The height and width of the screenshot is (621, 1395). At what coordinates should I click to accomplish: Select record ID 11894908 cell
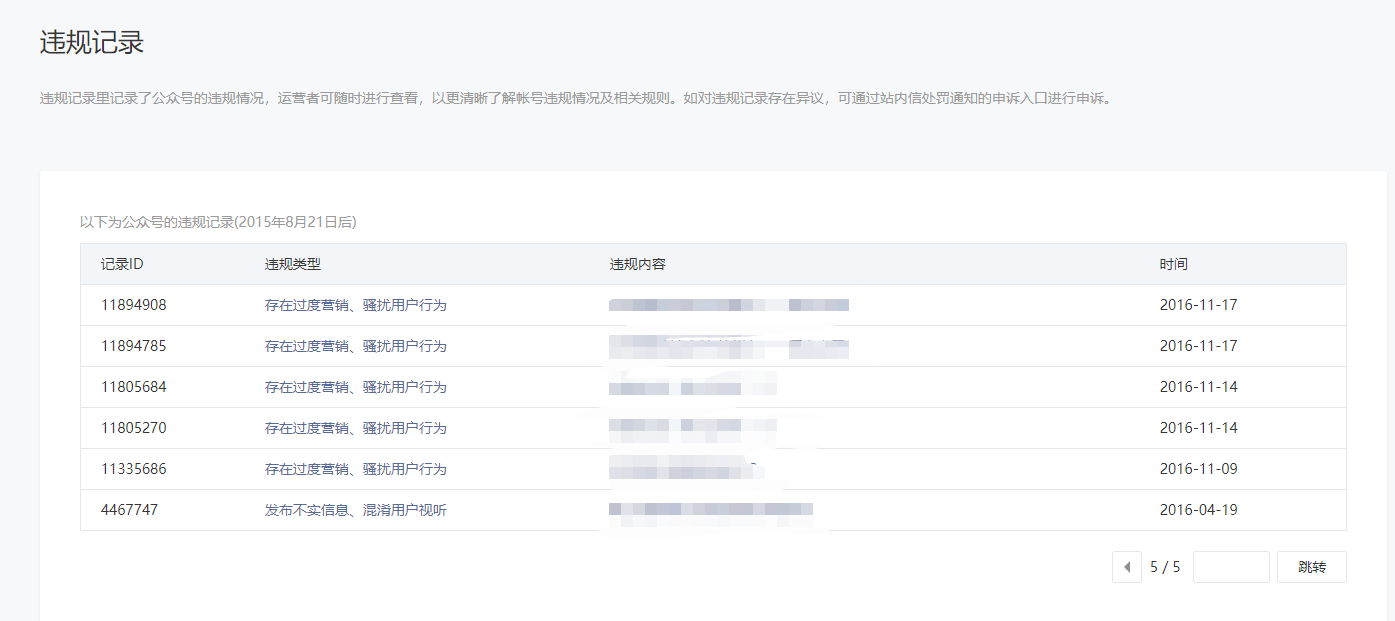click(x=134, y=305)
